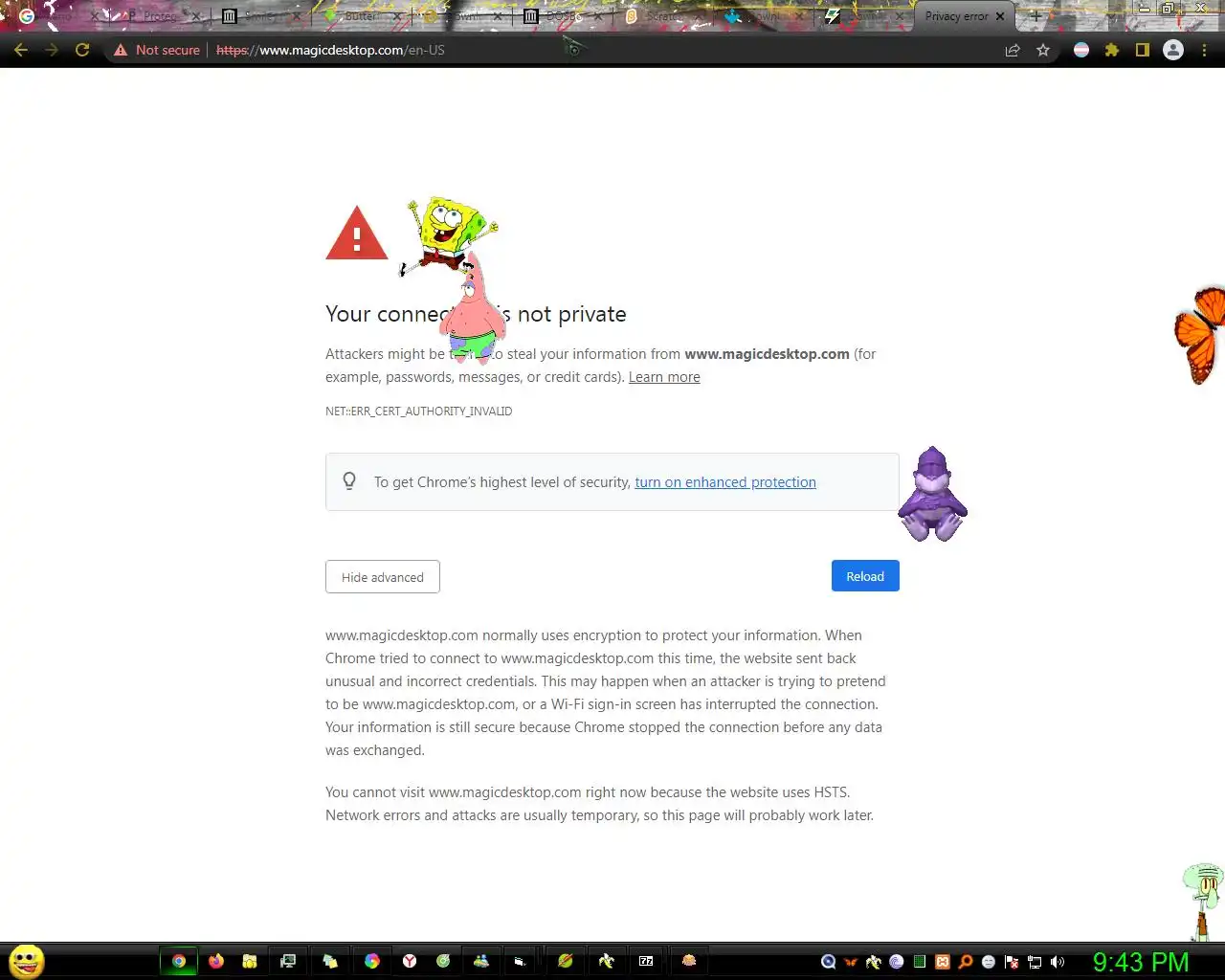Viewport: 1225px width, 980px height.
Task: Open the yellow folder taskbar icon
Action: [x=250, y=961]
